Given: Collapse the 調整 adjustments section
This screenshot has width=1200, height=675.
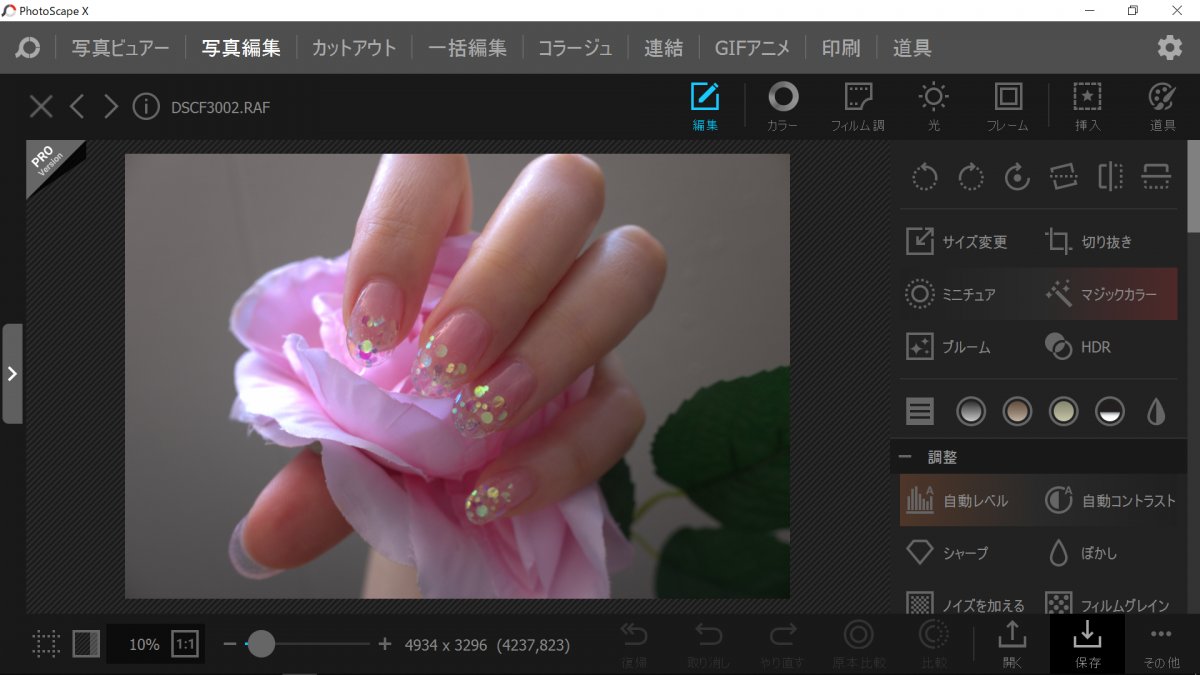Looking at the screenshot, I should (905, 457).
